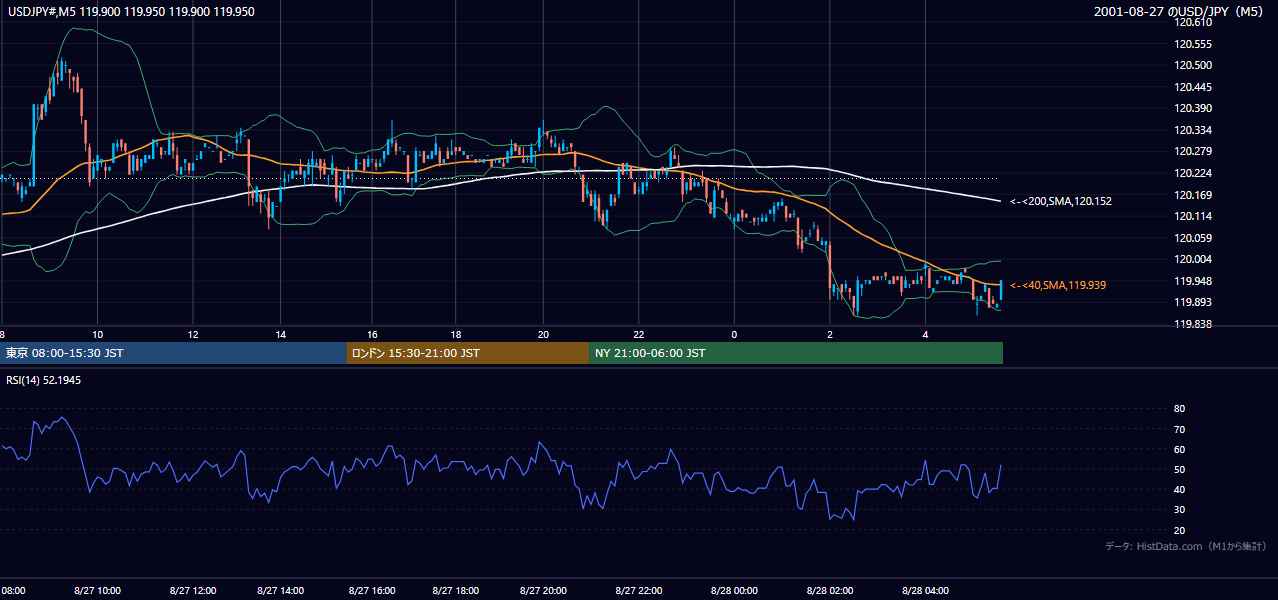The width and height of the screenshot is (1278, 600).
Task: Click the 120.224 price axis label
Action: pos(1193,173)
